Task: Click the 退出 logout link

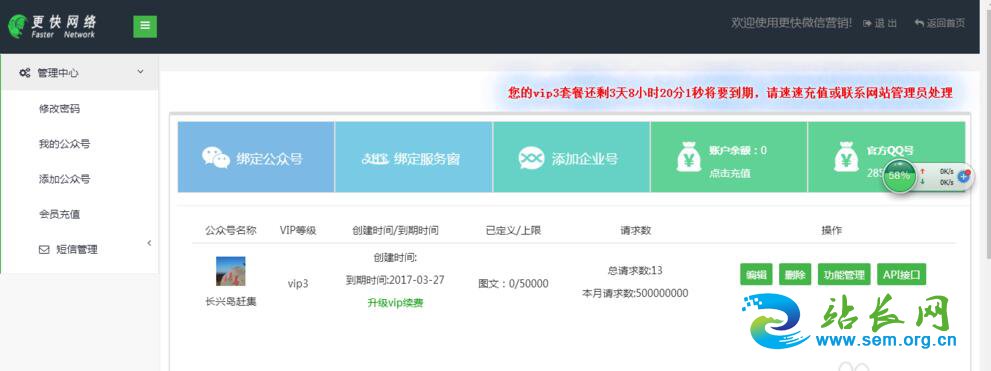Action: tap(880, 23)
